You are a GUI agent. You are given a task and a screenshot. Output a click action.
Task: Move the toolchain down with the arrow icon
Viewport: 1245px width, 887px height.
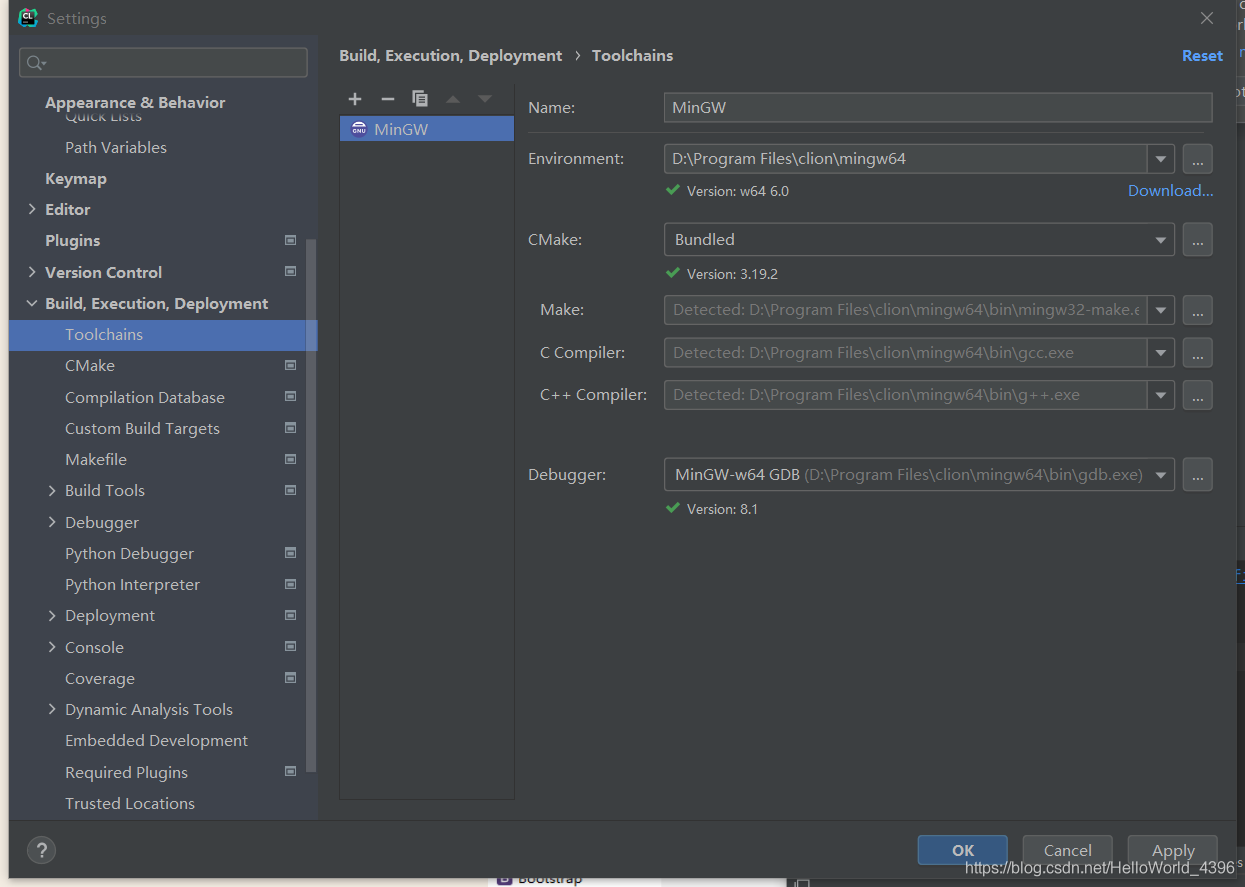click(x=485, y=98)
